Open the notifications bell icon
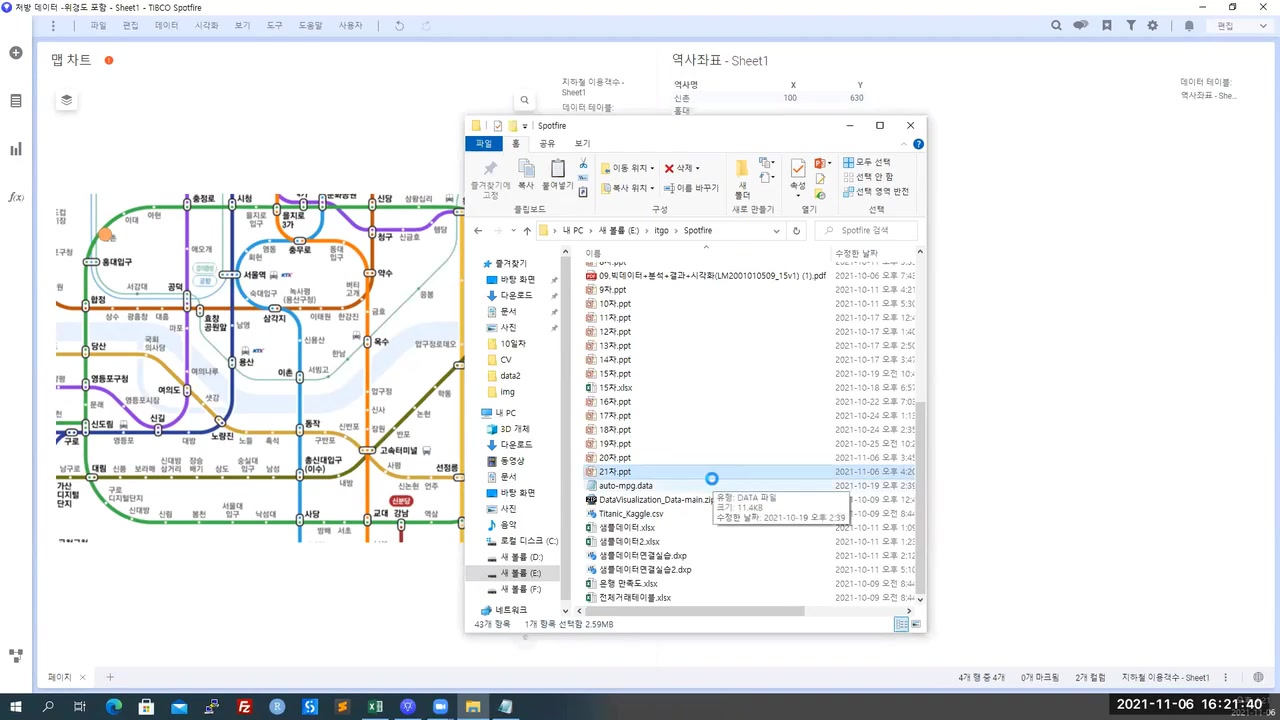Screen dimensions: 1280x720 click(1189, 26)
